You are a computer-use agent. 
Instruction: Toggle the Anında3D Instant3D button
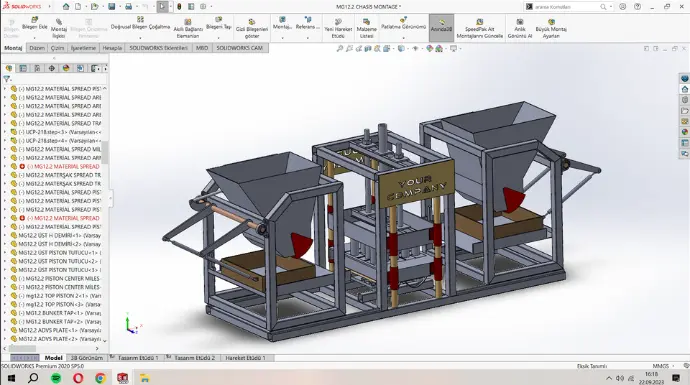(441, 27)
